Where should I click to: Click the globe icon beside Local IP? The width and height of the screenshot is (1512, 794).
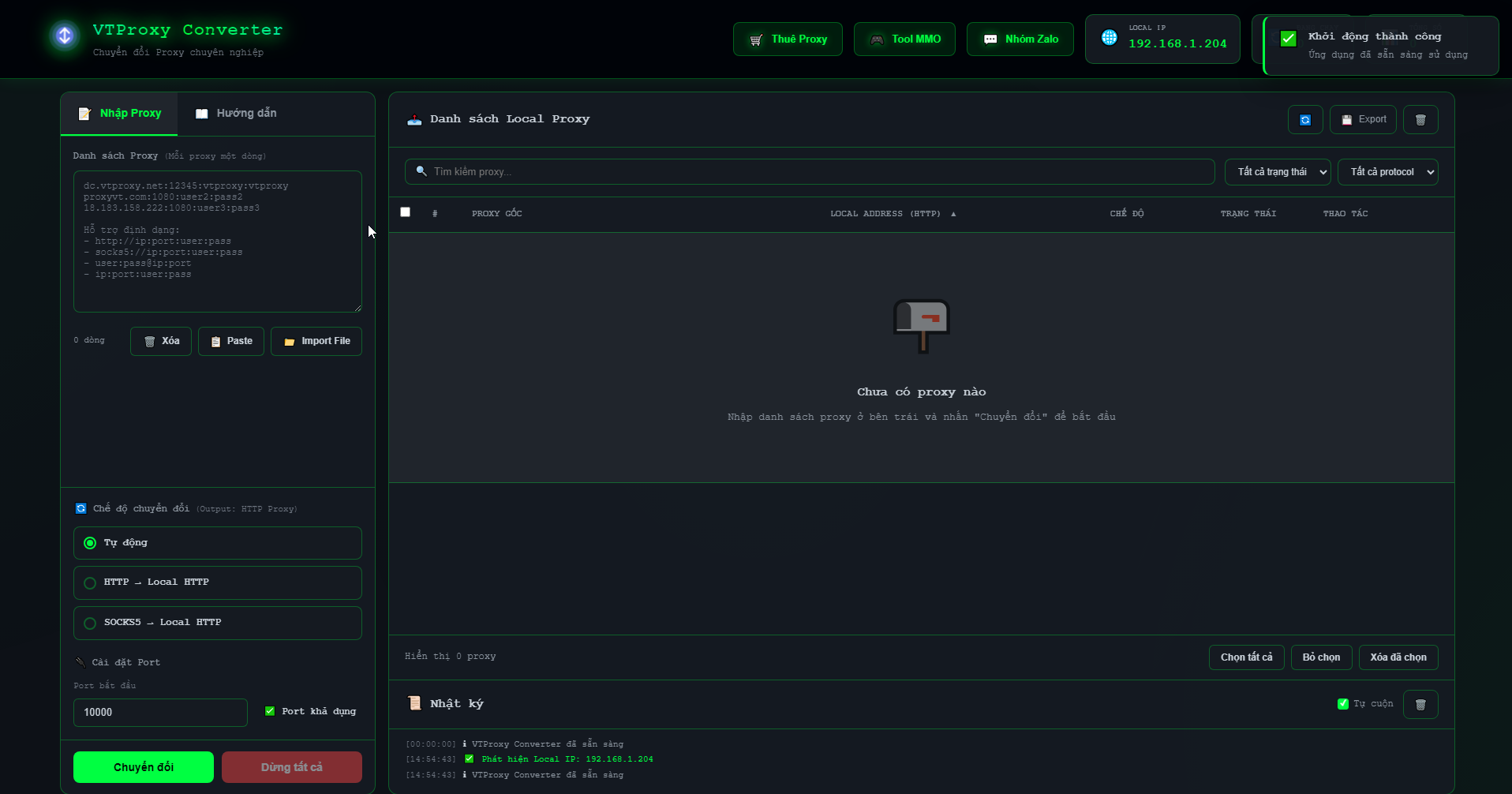pos(1108,37)
